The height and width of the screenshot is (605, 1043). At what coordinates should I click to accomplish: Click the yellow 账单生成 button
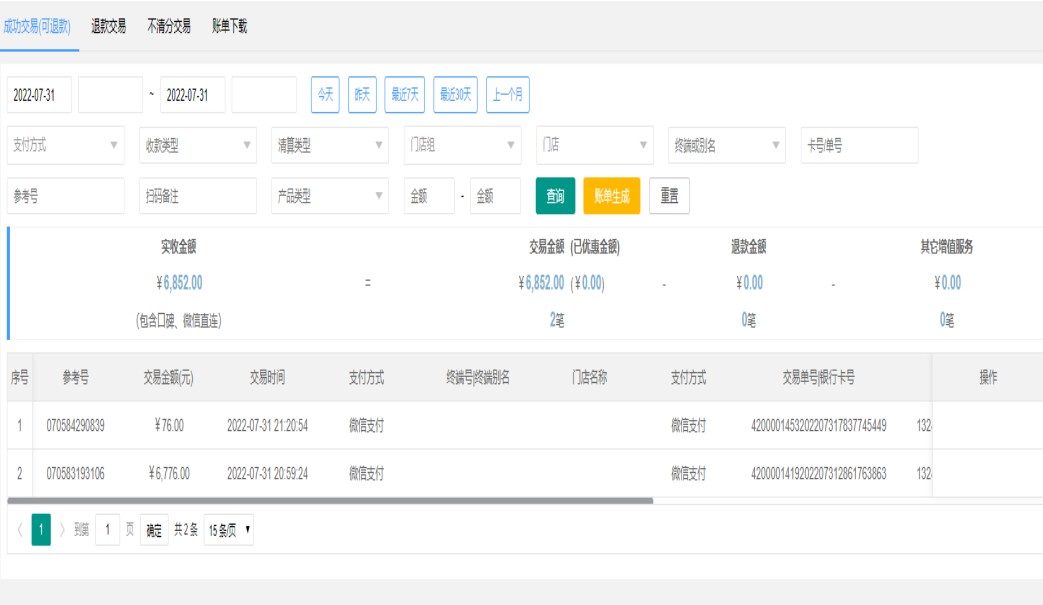(x=611, y=197)
